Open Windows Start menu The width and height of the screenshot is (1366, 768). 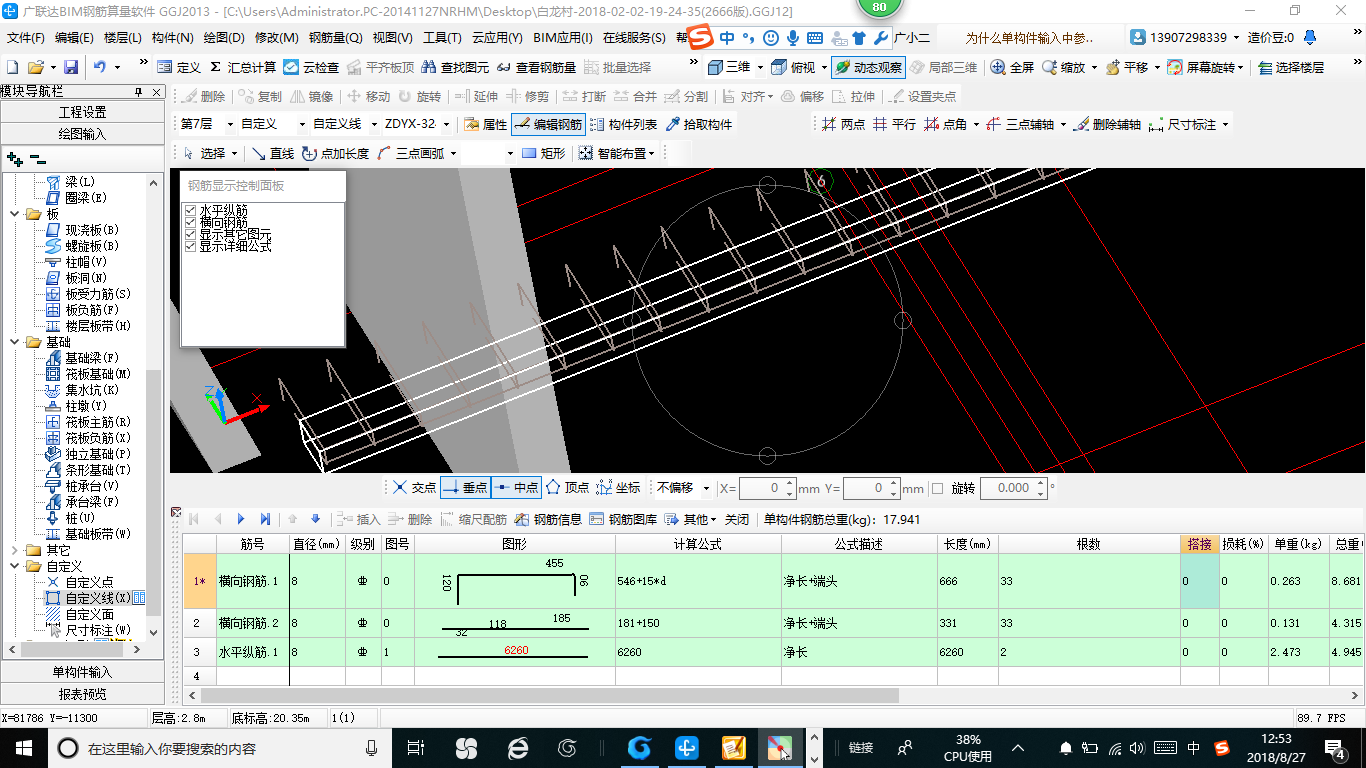point(22,747)
